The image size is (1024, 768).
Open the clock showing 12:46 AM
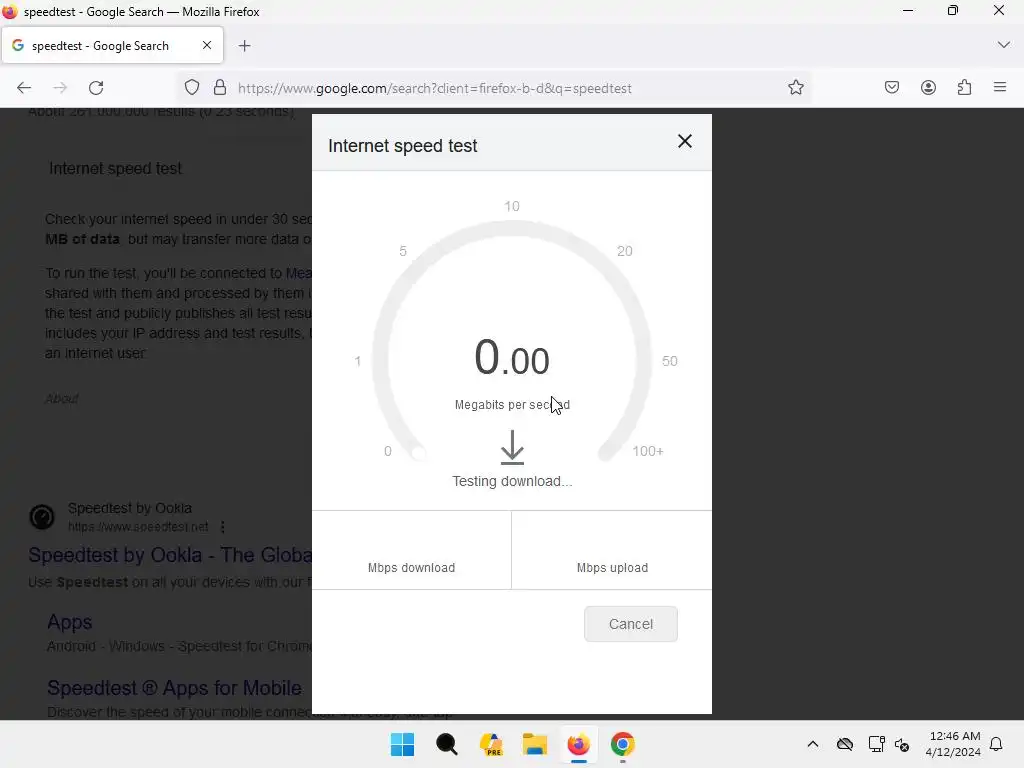953,744
